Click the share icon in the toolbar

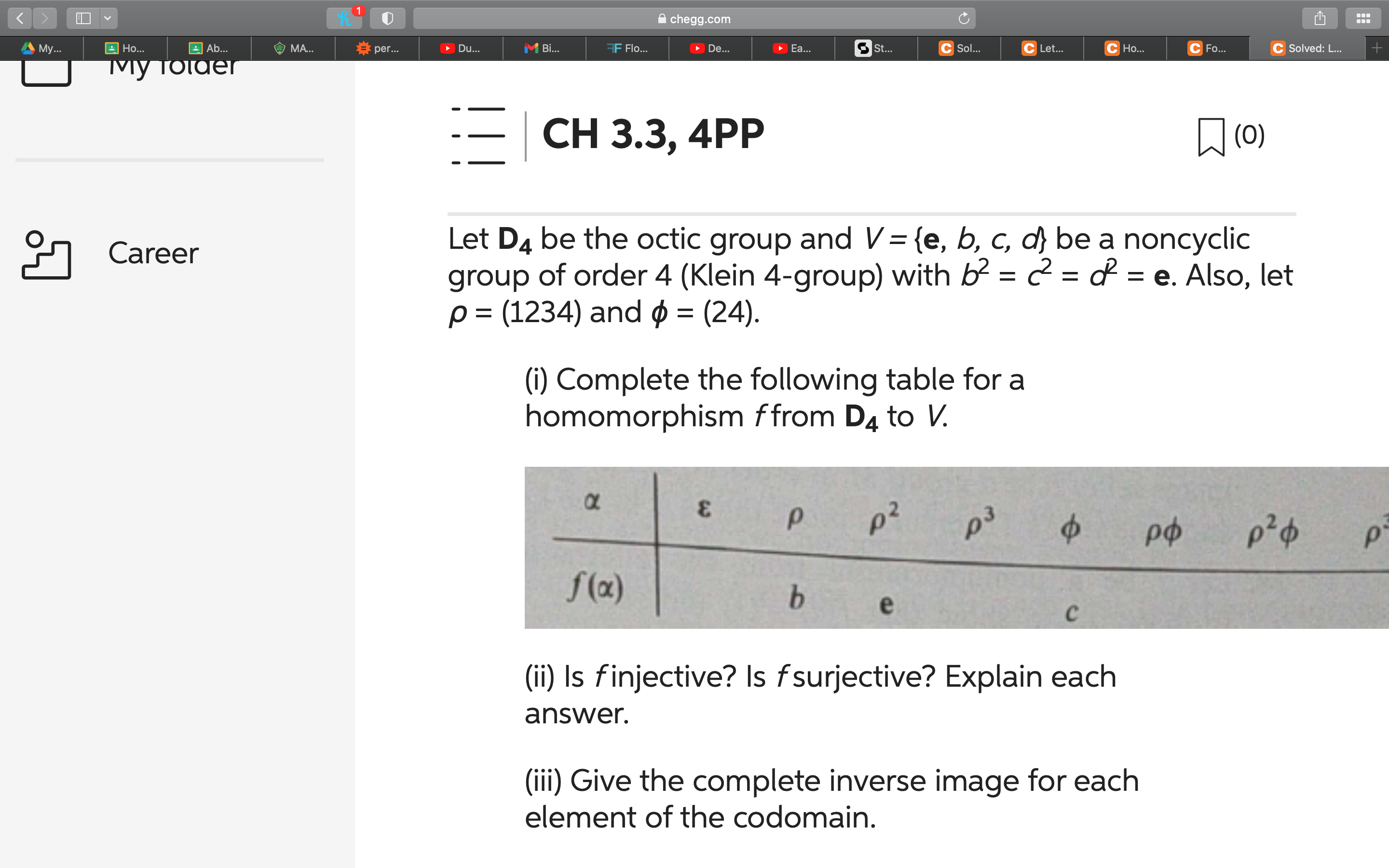(x=1320, y=18)
